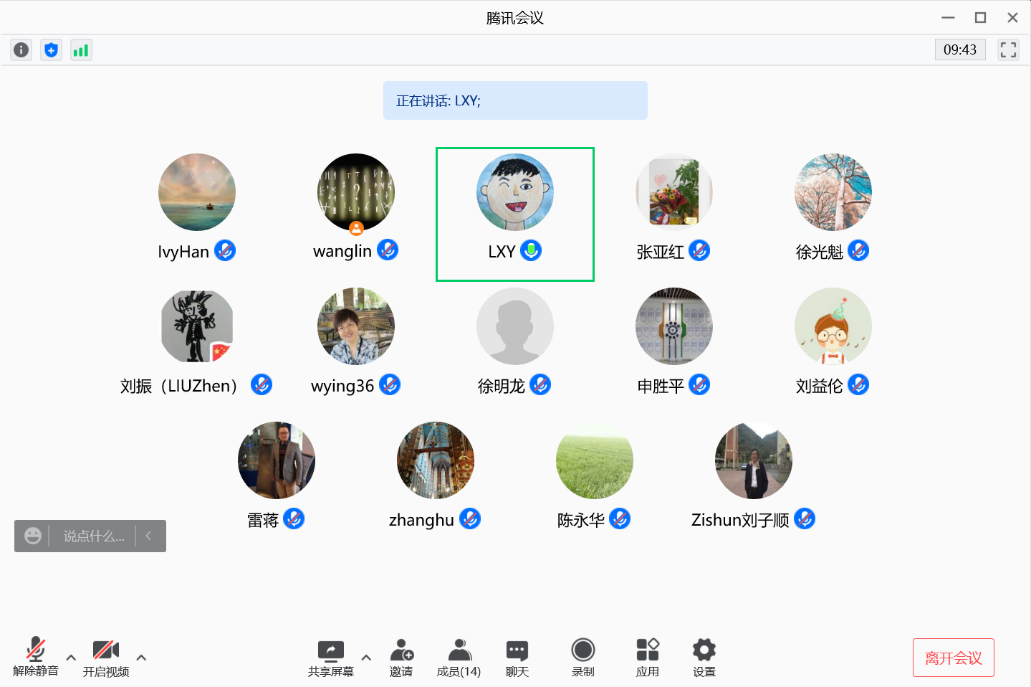Check the green network signal icon
The width and height of the screenshot is (1031, 687).
click(x=81, y=49)
